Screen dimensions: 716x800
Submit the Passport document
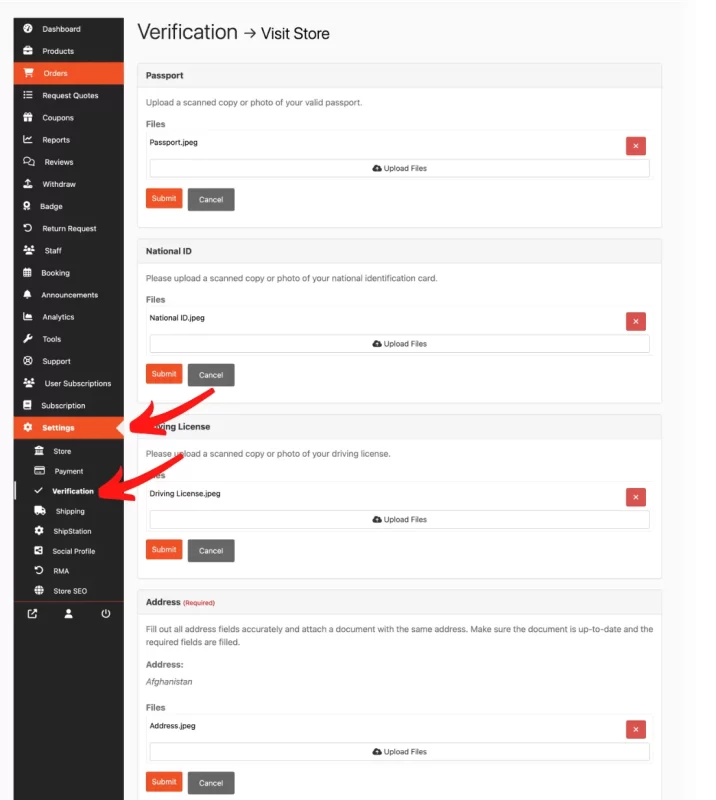(x=164, y=199)
